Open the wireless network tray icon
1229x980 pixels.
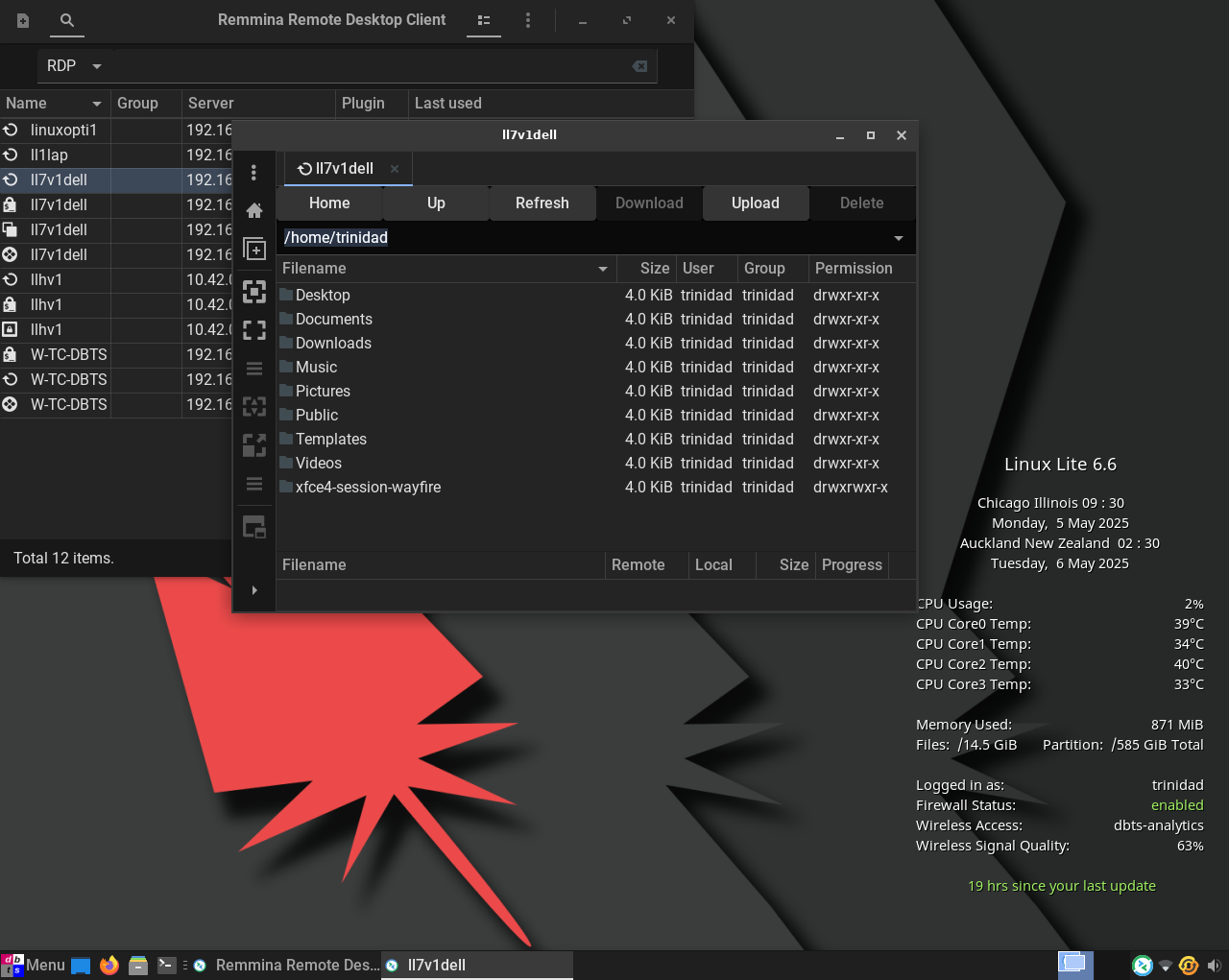(x=1166, y=966)
